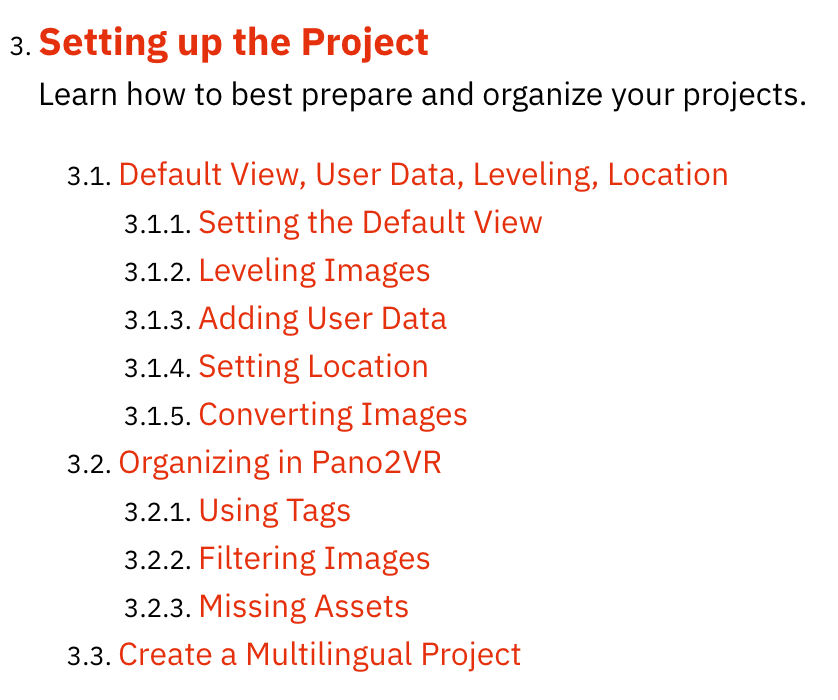Open Organizing in Pano2VR chapter
This screenshot has width=838, height=700.
[280, 462]
